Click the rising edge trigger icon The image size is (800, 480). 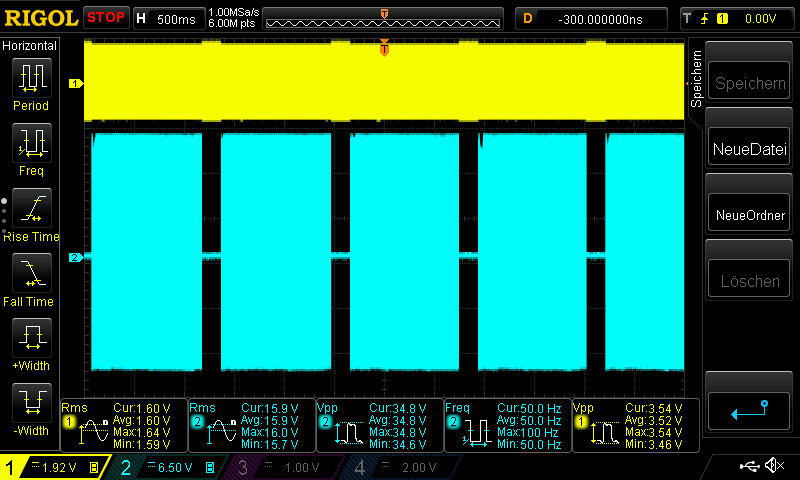tap(704, 19)
